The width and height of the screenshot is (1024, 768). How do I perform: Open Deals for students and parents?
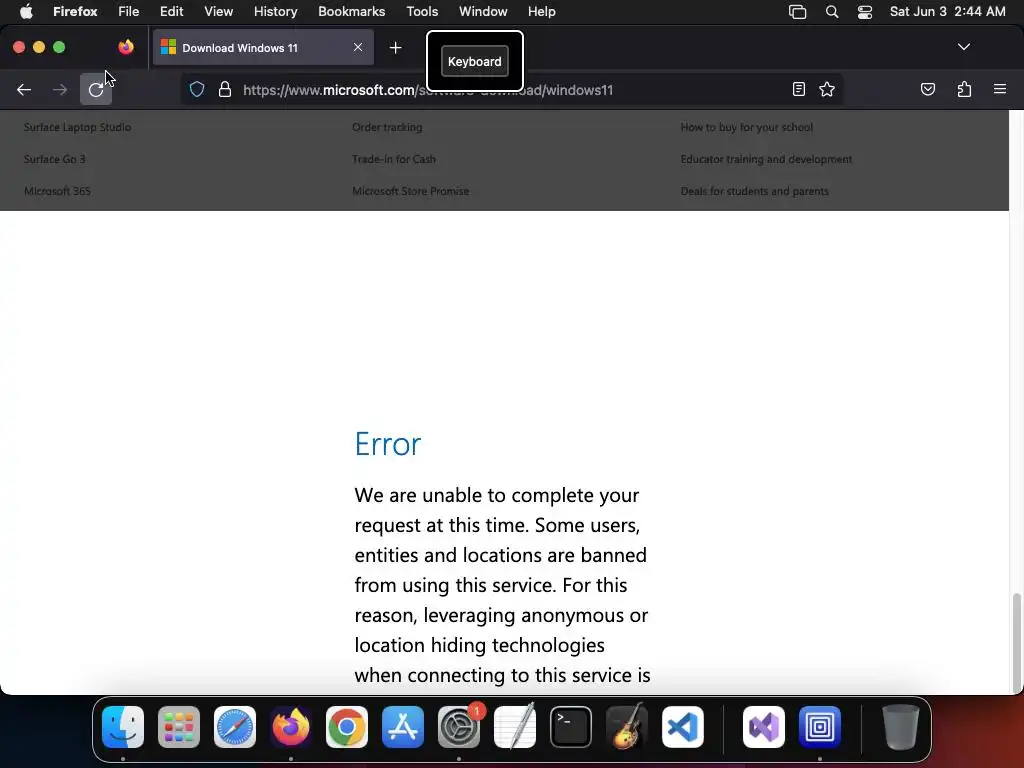755,191
